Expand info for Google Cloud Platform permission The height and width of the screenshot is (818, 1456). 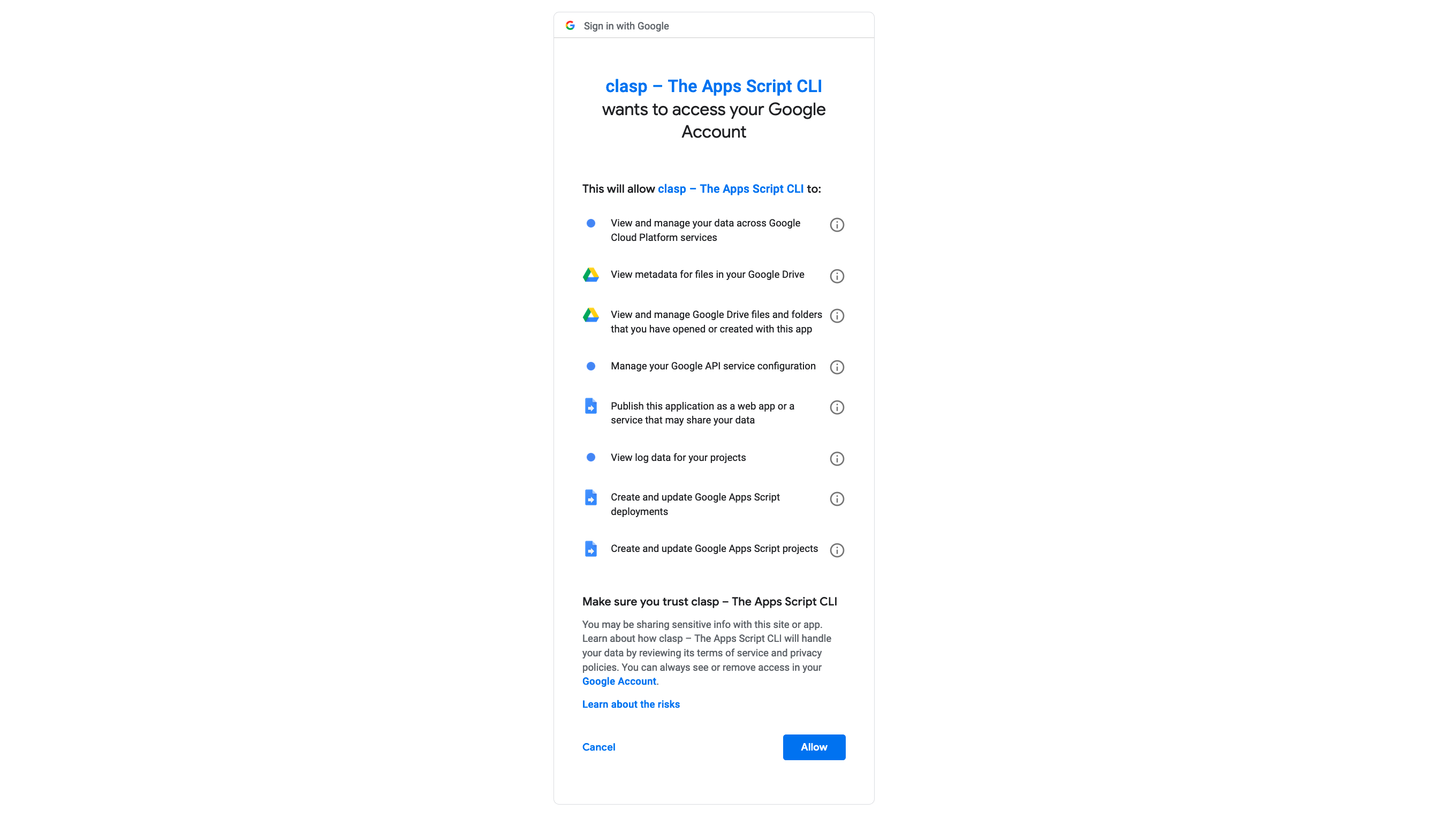point(837,224)
